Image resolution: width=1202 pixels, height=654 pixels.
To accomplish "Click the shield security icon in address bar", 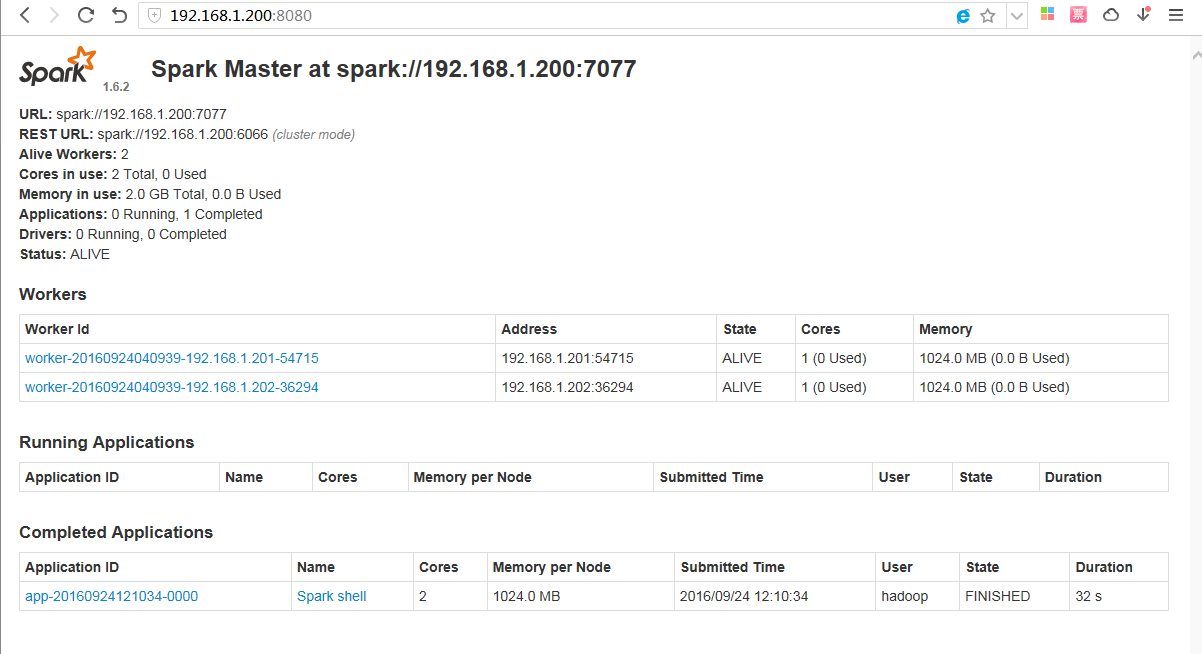I will pyautogui.click(x=154, y=15).
